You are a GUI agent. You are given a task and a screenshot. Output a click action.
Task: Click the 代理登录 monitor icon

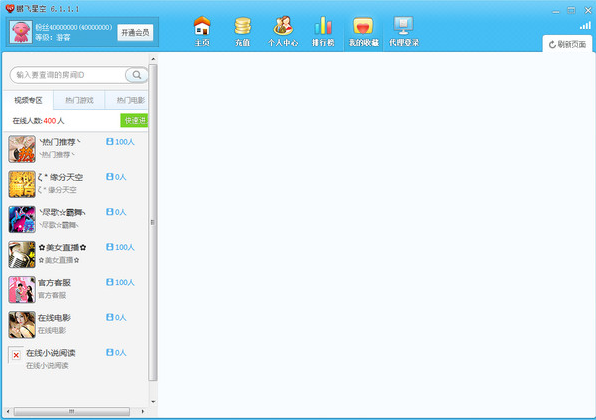(404, 26)
